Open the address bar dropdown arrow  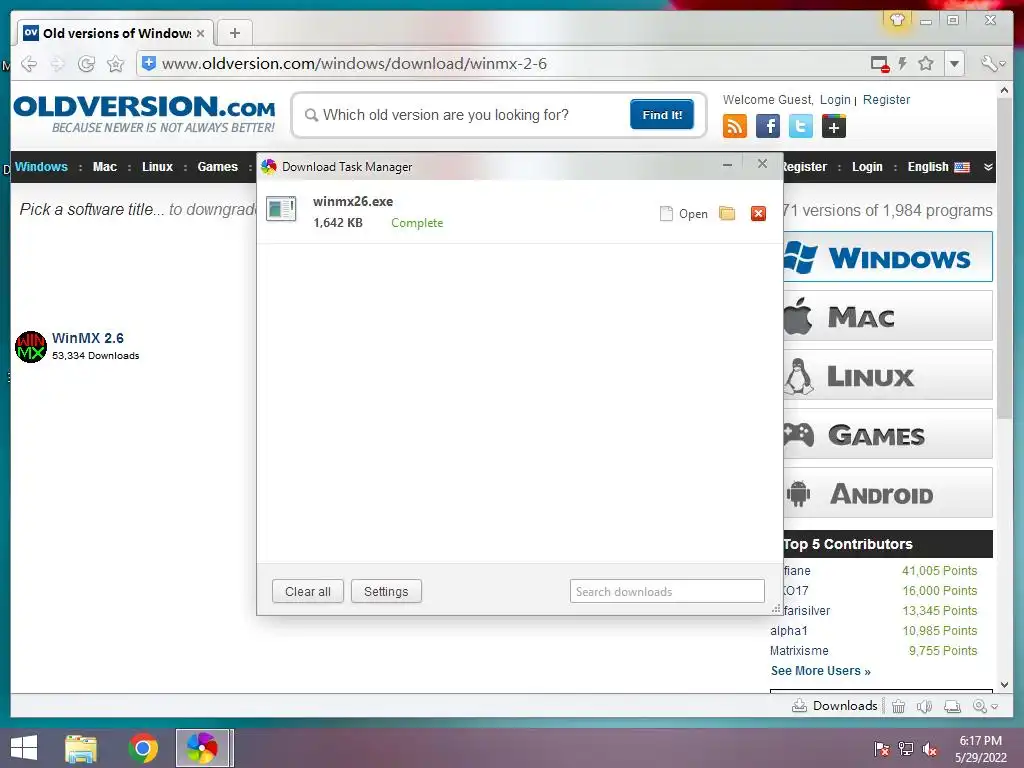tap(954, 63)
